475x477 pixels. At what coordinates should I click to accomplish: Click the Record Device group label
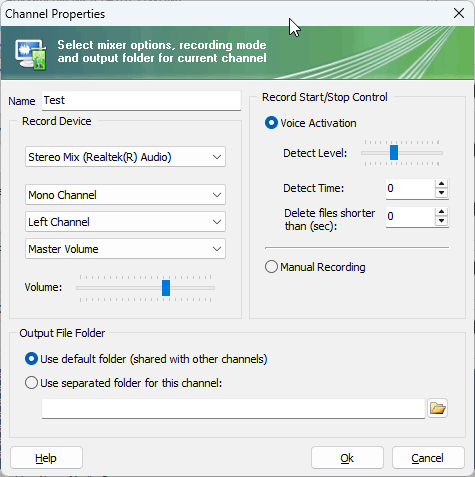(57, 121)
